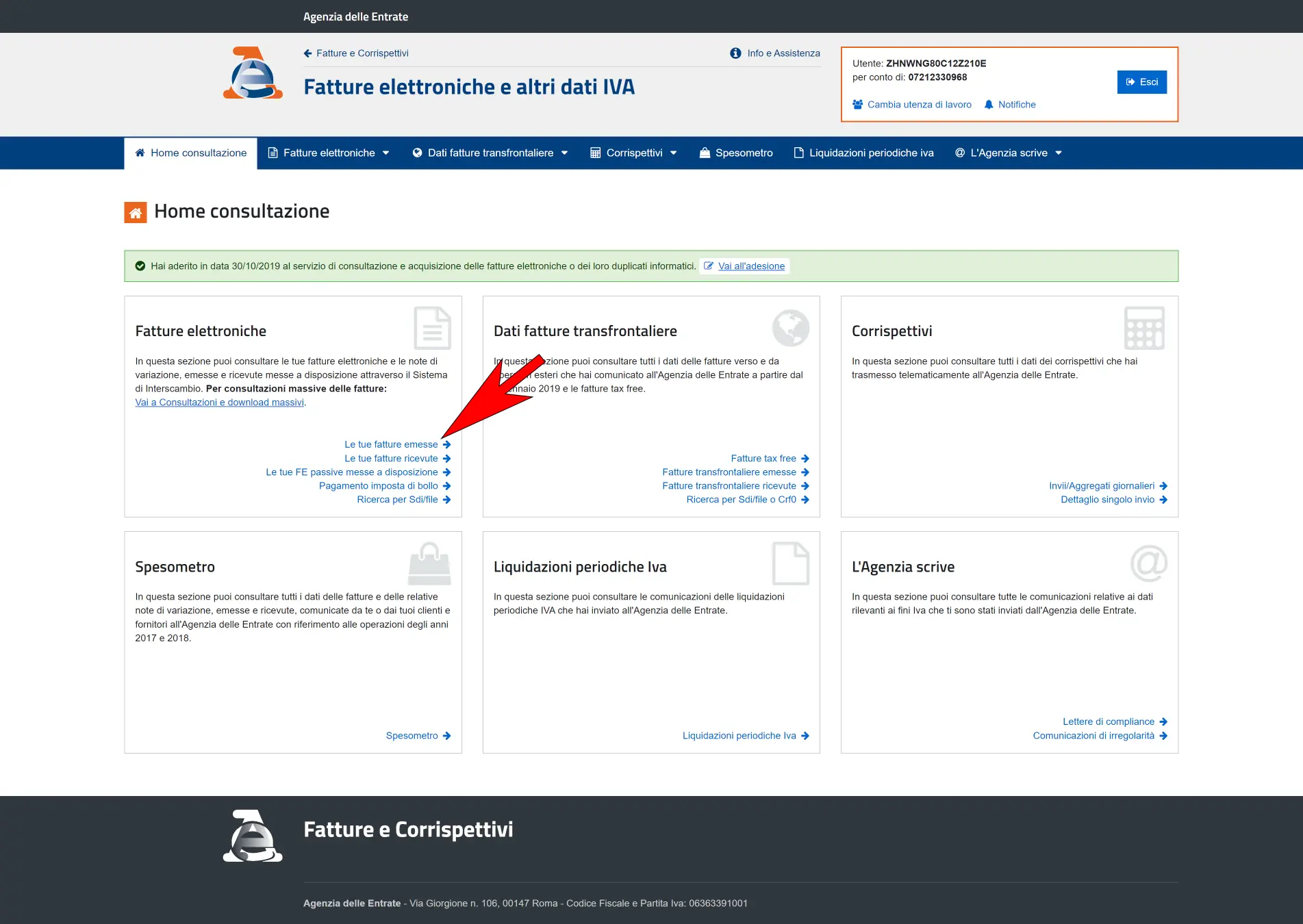Select Liquidazioni periodiche iva nav item

[863, 153]
